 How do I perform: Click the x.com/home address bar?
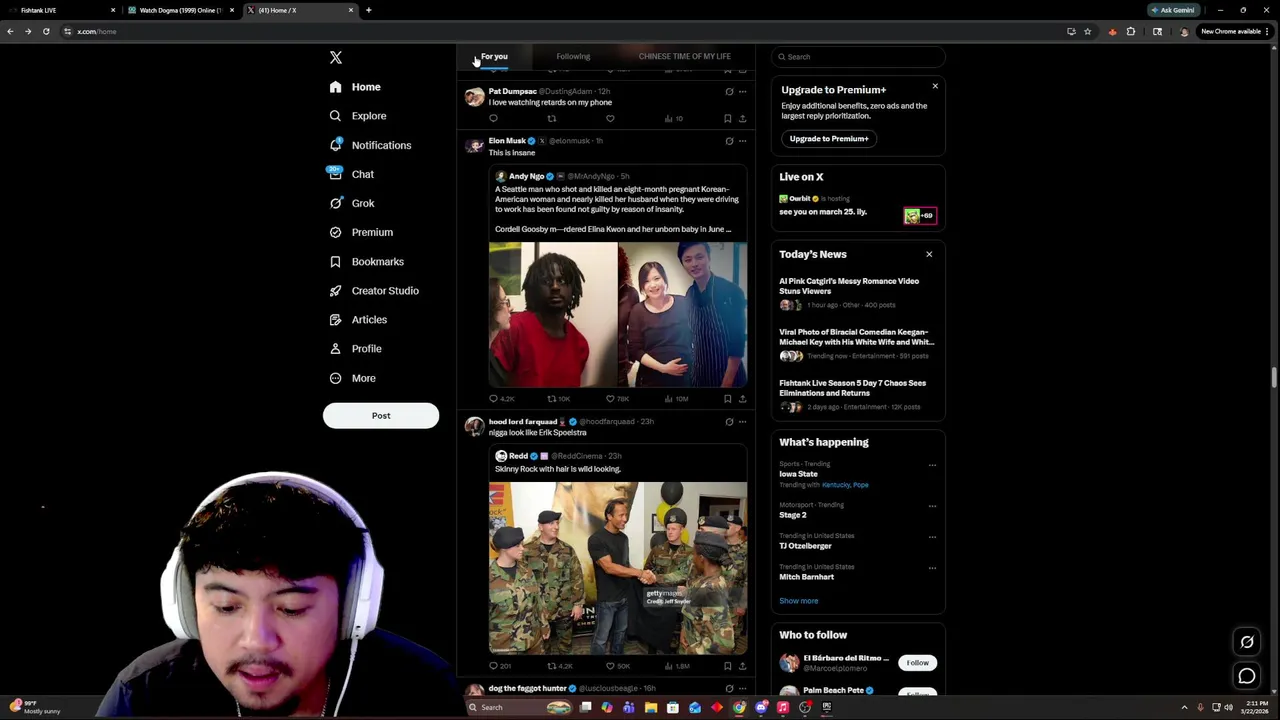[560, 31]
